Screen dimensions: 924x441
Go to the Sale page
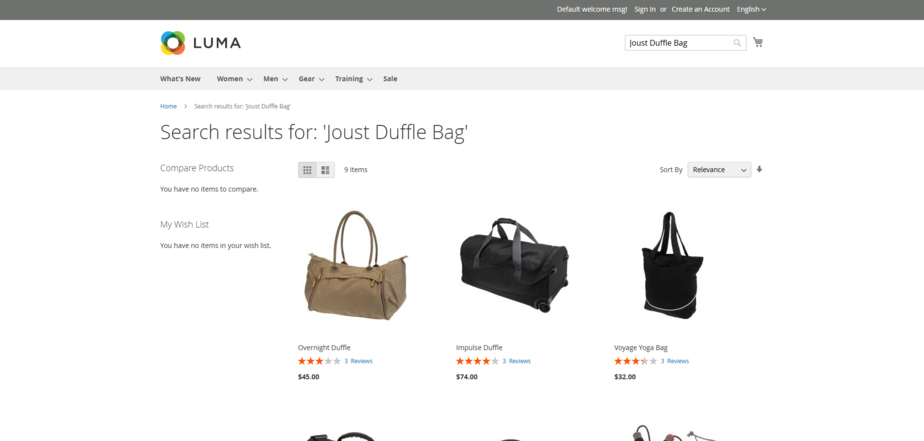390,79
